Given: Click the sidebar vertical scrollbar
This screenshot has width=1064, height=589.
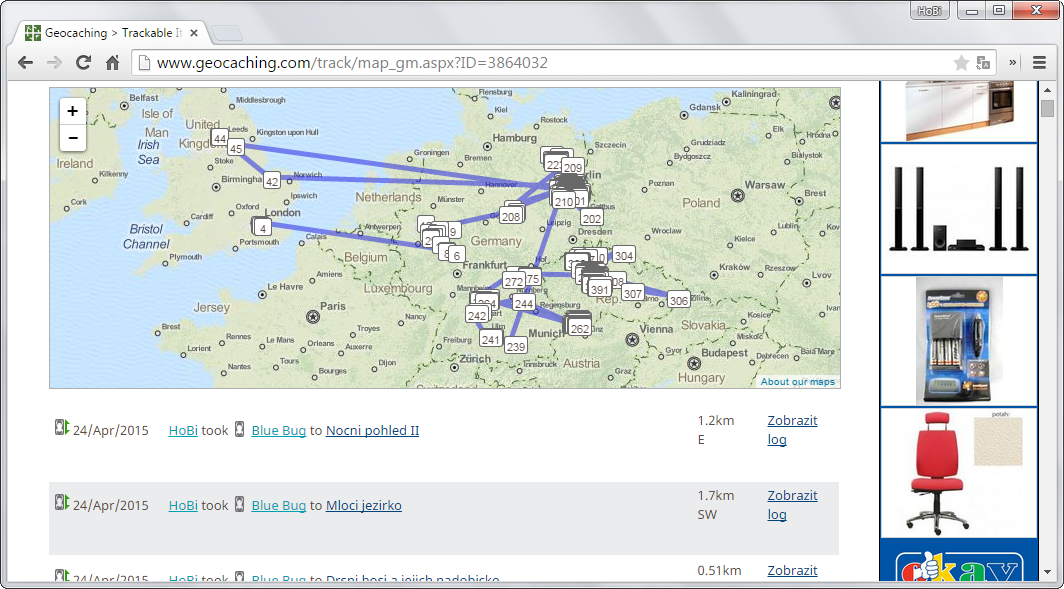Looking at the screenshot, I should tap(1048, 108).
